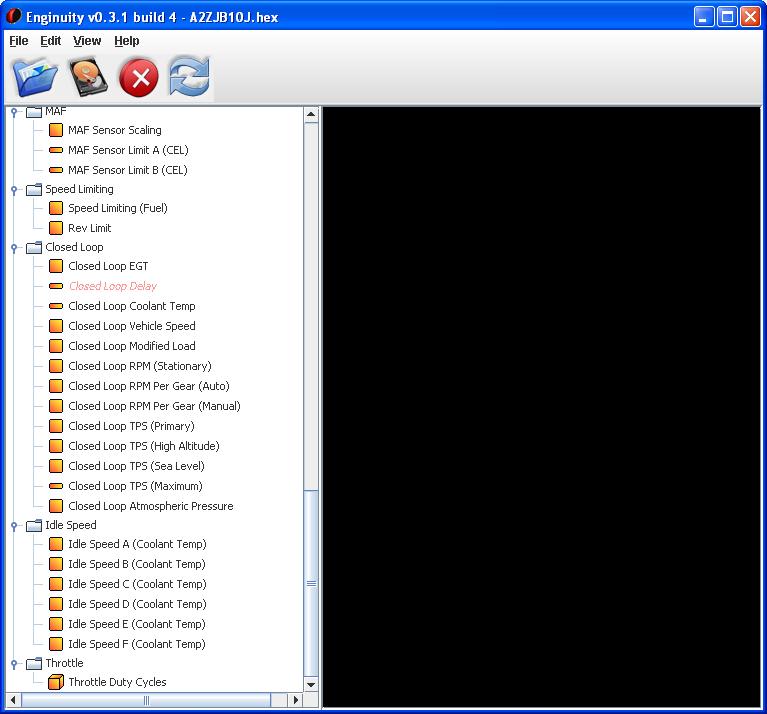The image size is (767, 714).
Task: Click the Idle Speed folder icon
Action: 34,525
